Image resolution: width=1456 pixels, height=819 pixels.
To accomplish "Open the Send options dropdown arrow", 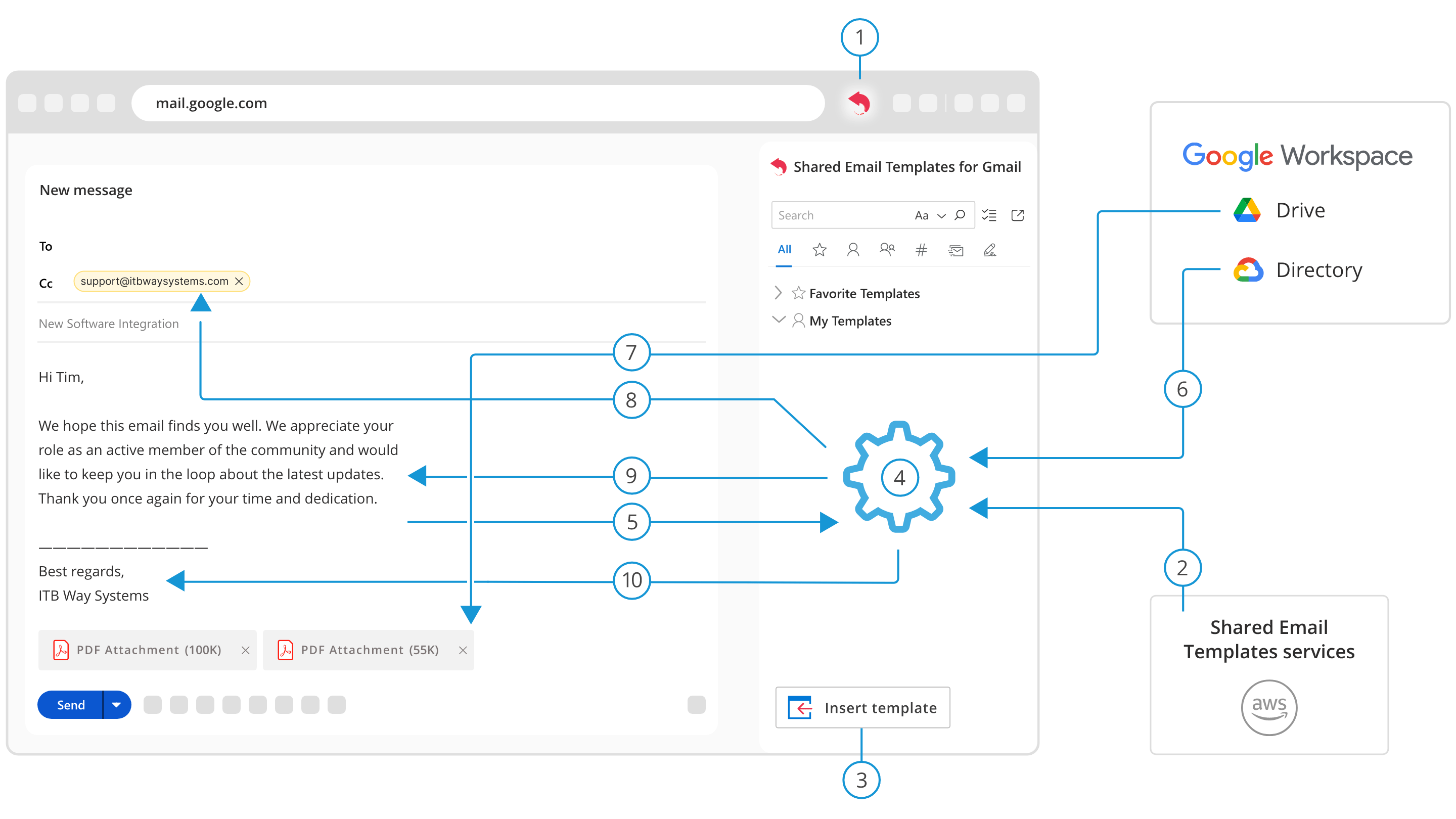I will 117,705.
